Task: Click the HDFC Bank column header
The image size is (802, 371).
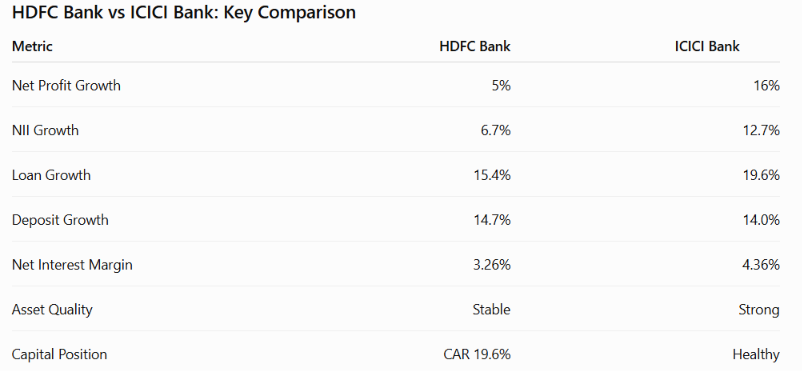Action: [475, 46]
